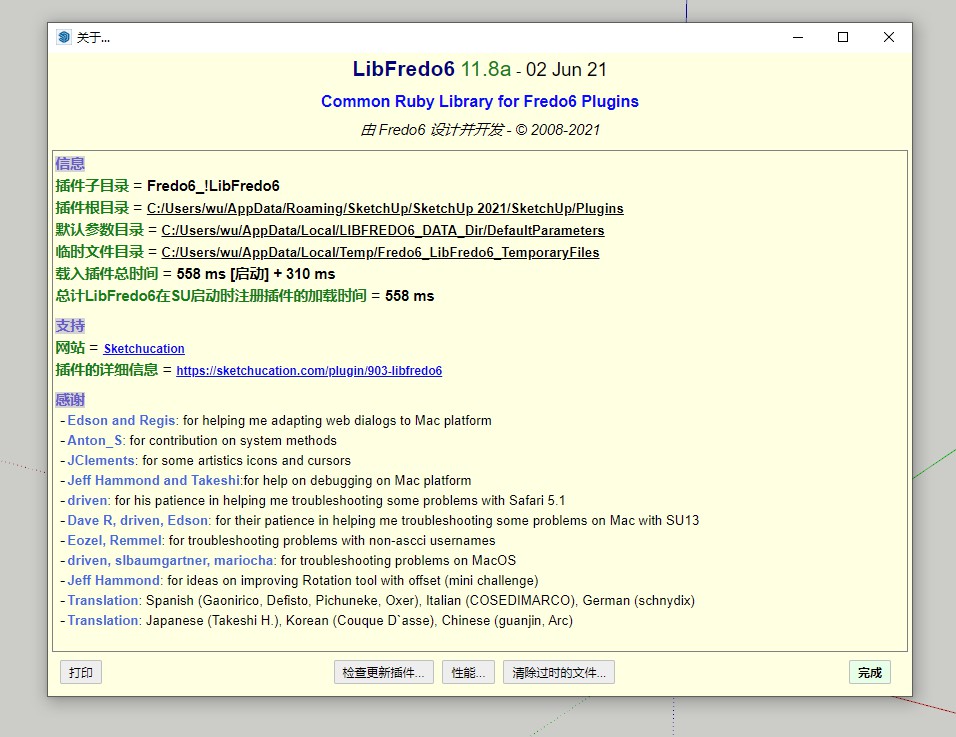This screenshot has height=737, width=956.
Task: Click the 信息 section header
Action: click(x=70, y=164)
